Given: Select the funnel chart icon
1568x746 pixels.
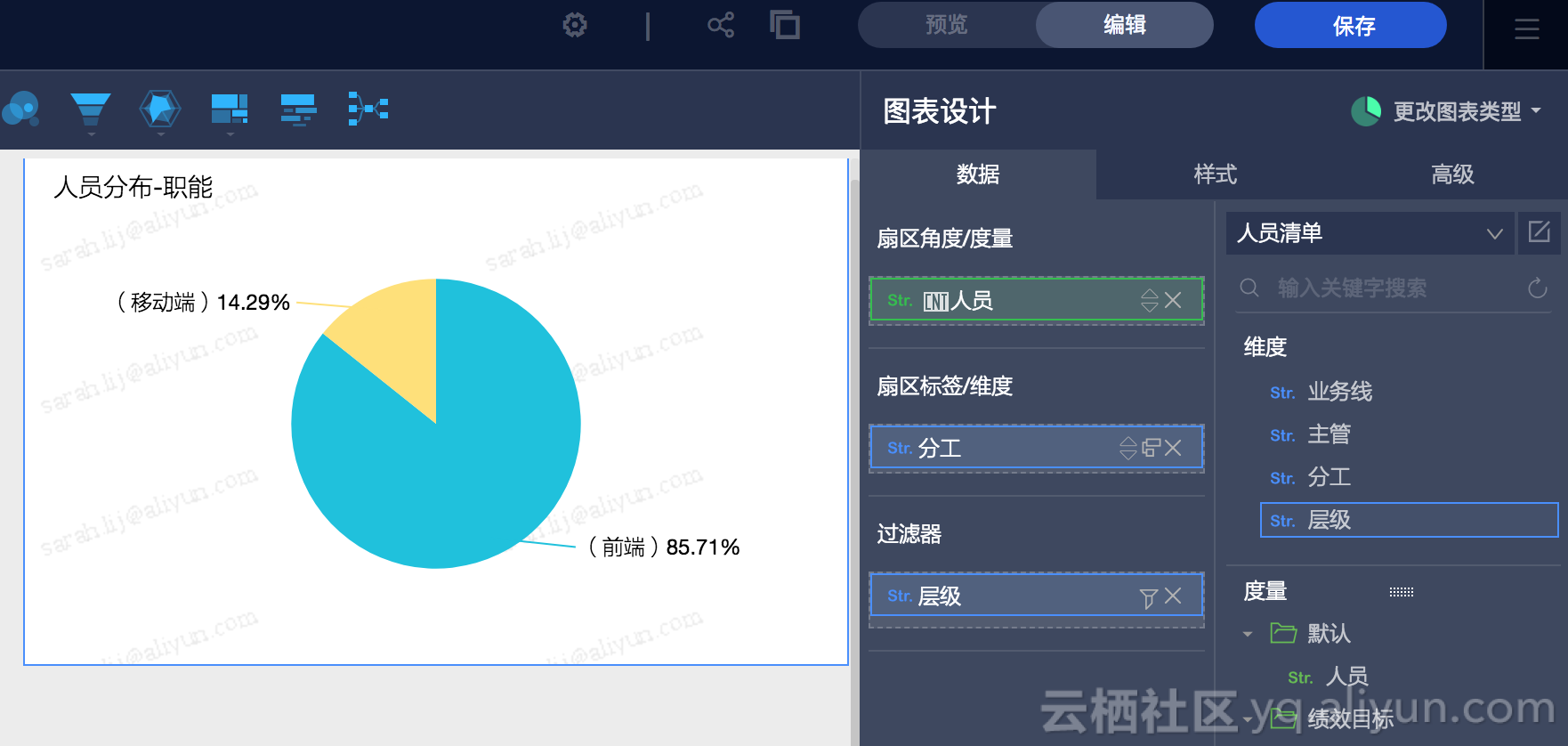Looking at the screenshot, I should [x=91, y=109].
